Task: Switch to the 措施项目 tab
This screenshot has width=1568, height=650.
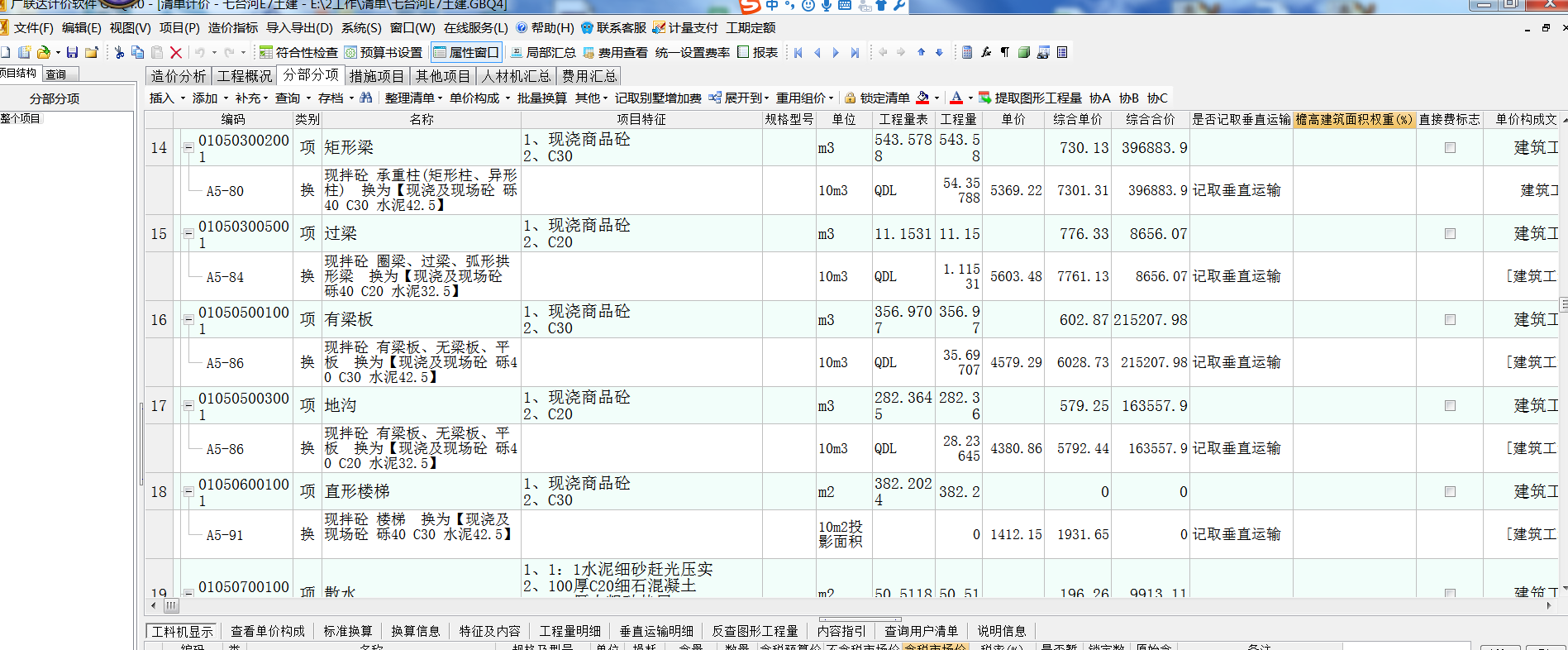Action: click(x=376, y=76)
